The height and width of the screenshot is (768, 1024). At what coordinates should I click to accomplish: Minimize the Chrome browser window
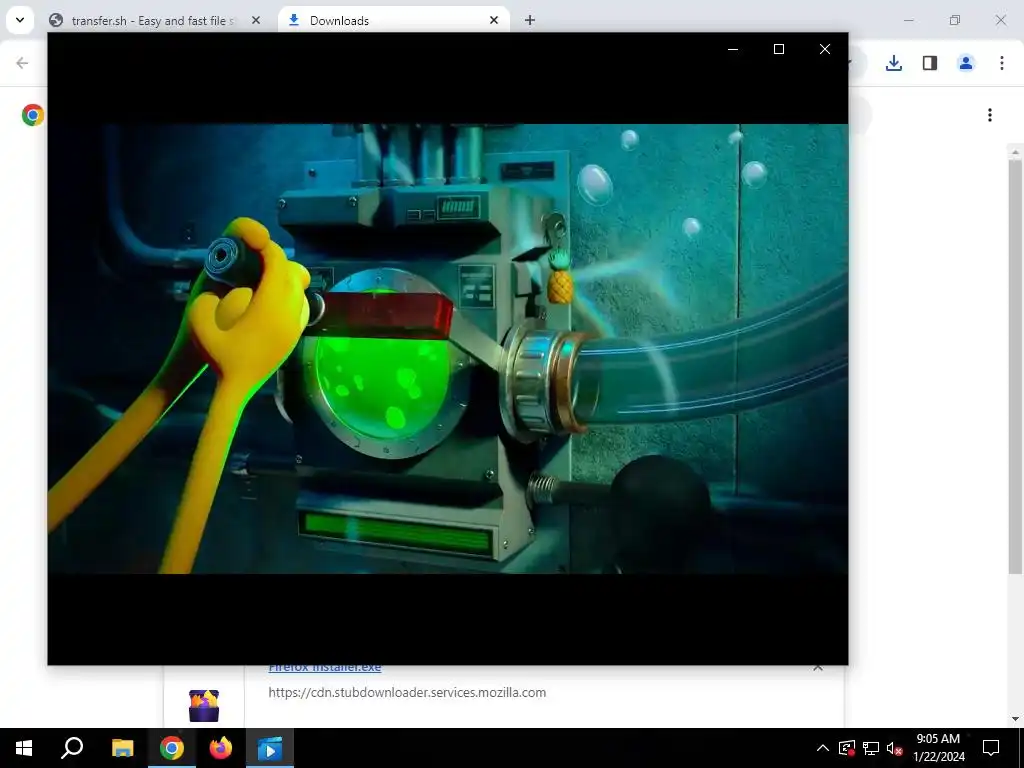pyautogui.click(x=908, y=20)
